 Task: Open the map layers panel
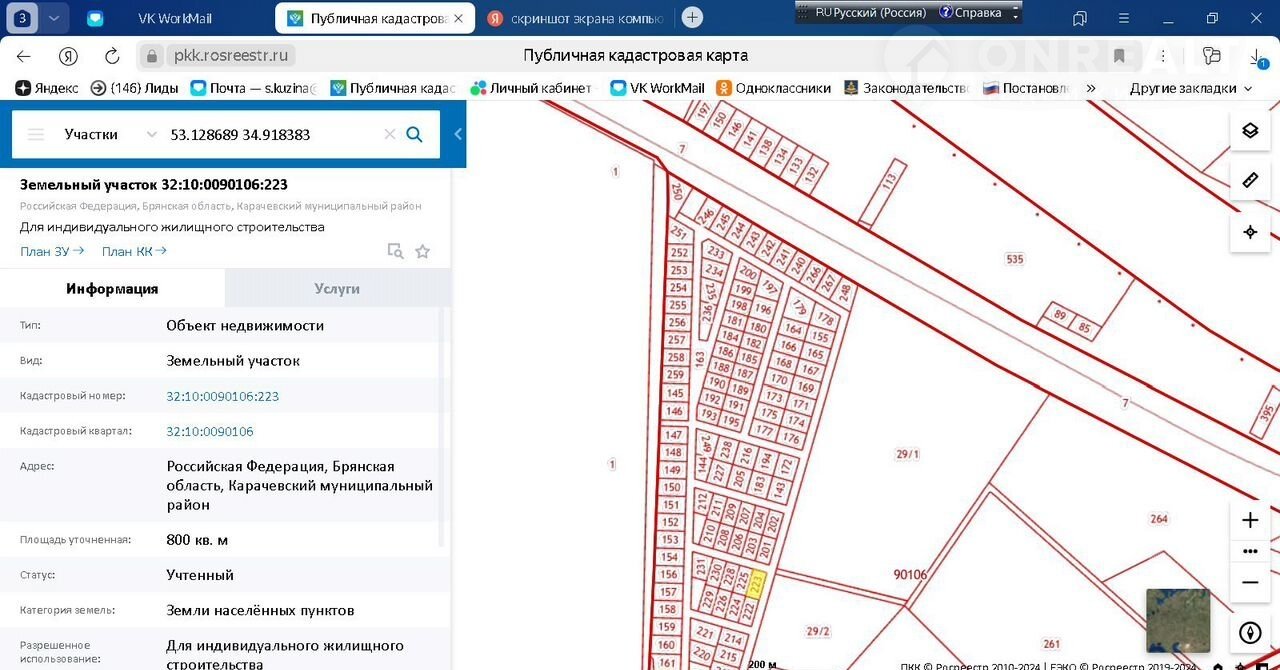point(1249,131)
